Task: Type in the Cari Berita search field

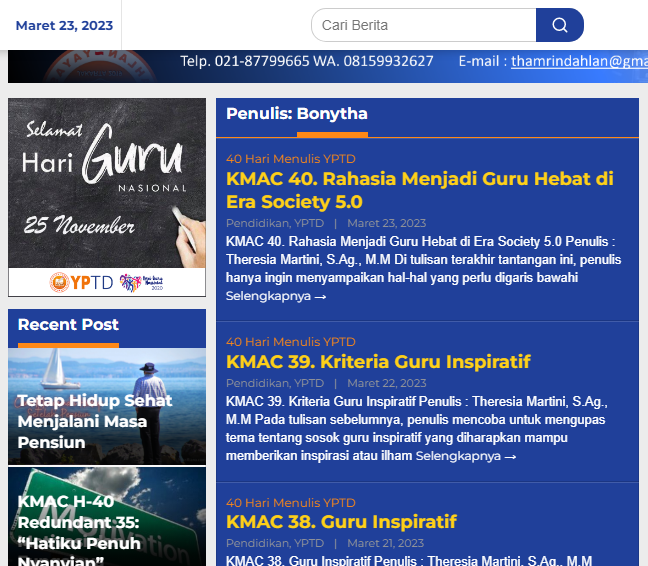Action: [x=423, y=25]
